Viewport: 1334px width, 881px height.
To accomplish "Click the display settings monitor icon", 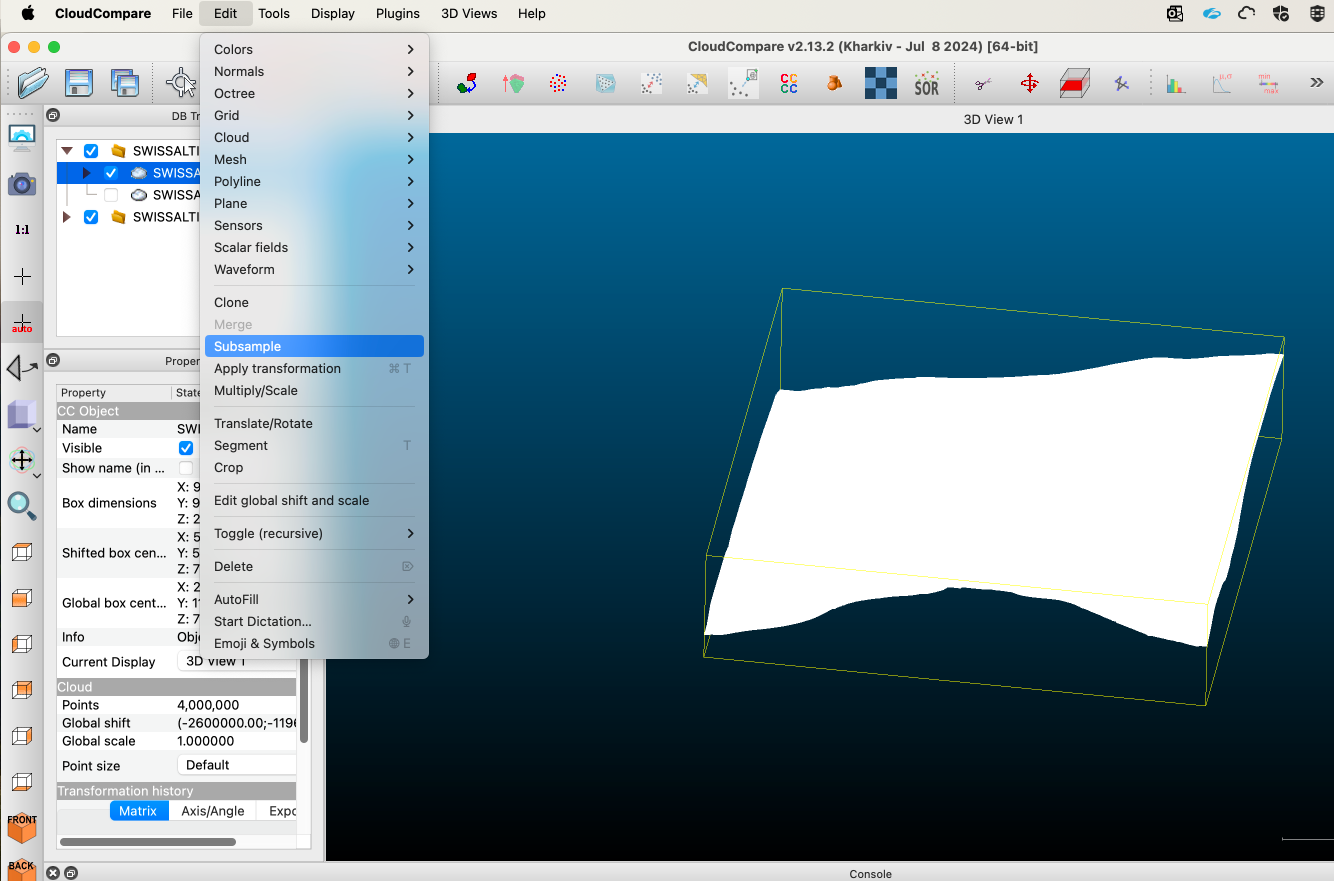I will tap(21, 138).
